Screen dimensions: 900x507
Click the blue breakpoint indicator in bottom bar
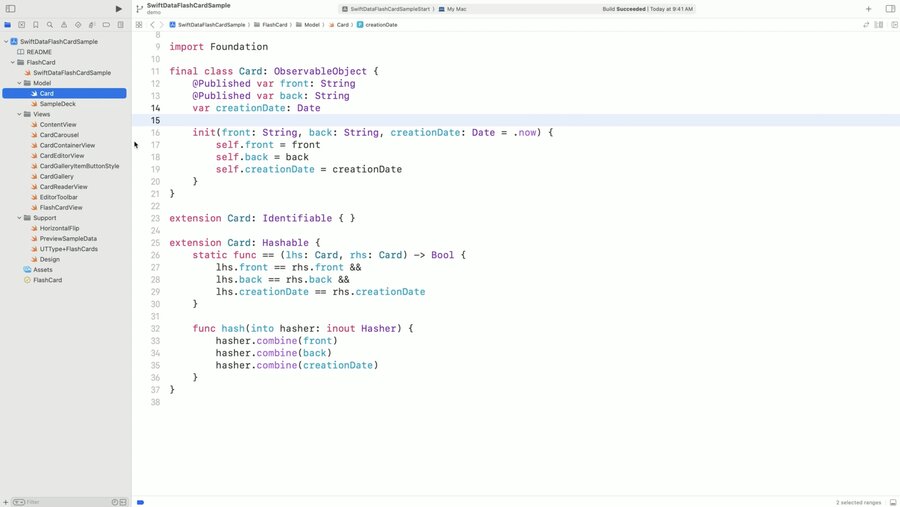coord(141,502)
